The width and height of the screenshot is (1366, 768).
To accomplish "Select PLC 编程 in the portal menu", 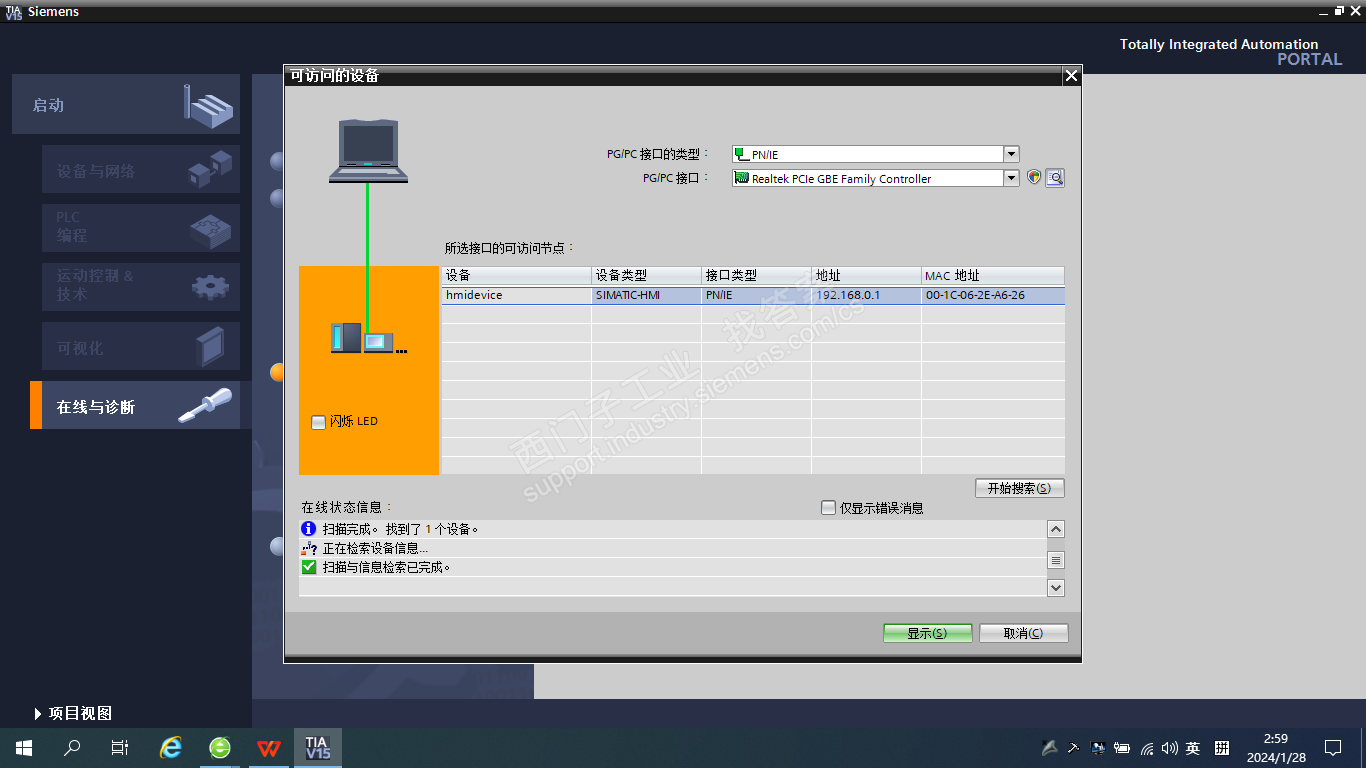I will [141, 228].
